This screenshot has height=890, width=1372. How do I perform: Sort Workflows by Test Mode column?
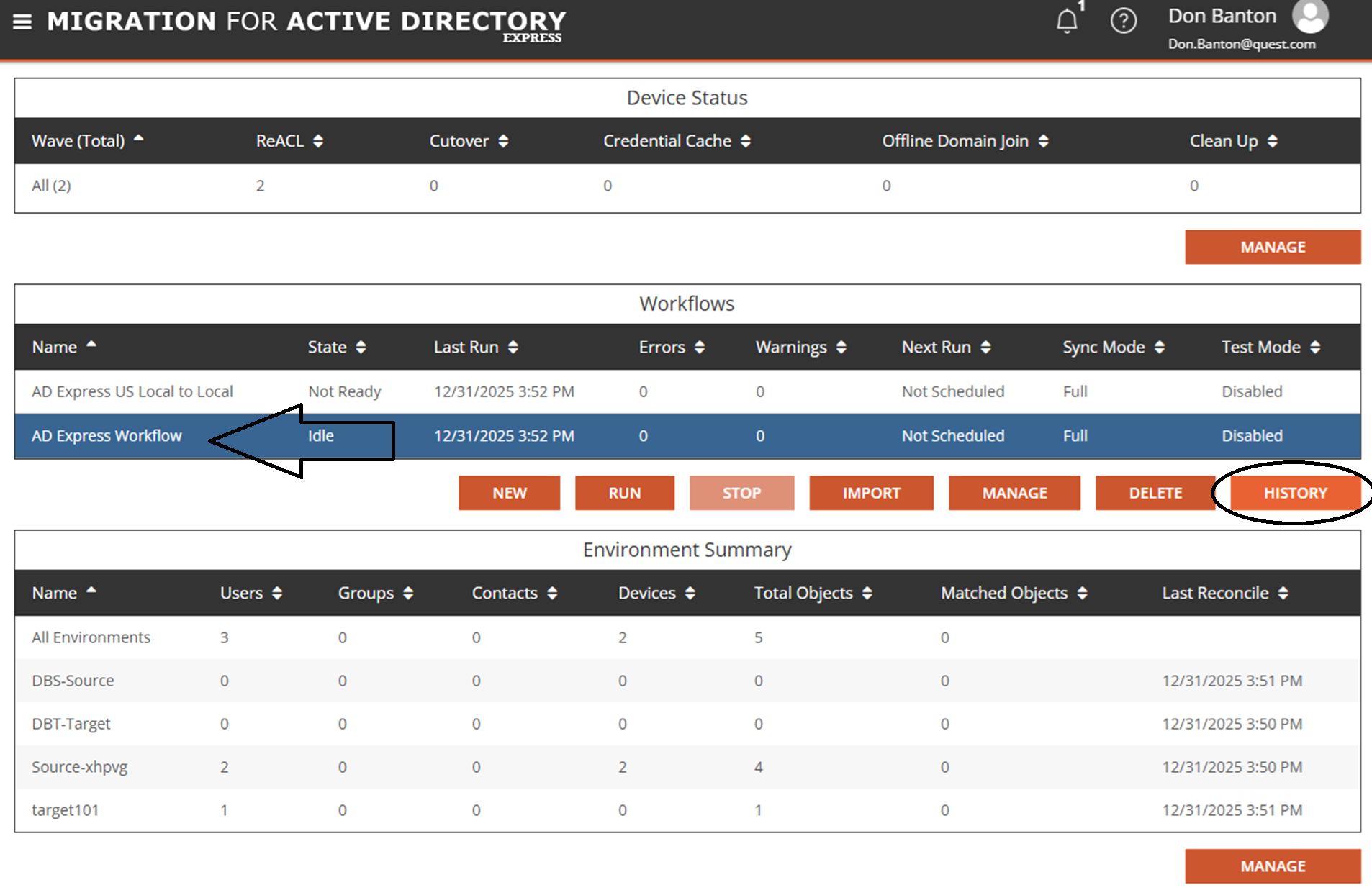(x=1271, y=347)
